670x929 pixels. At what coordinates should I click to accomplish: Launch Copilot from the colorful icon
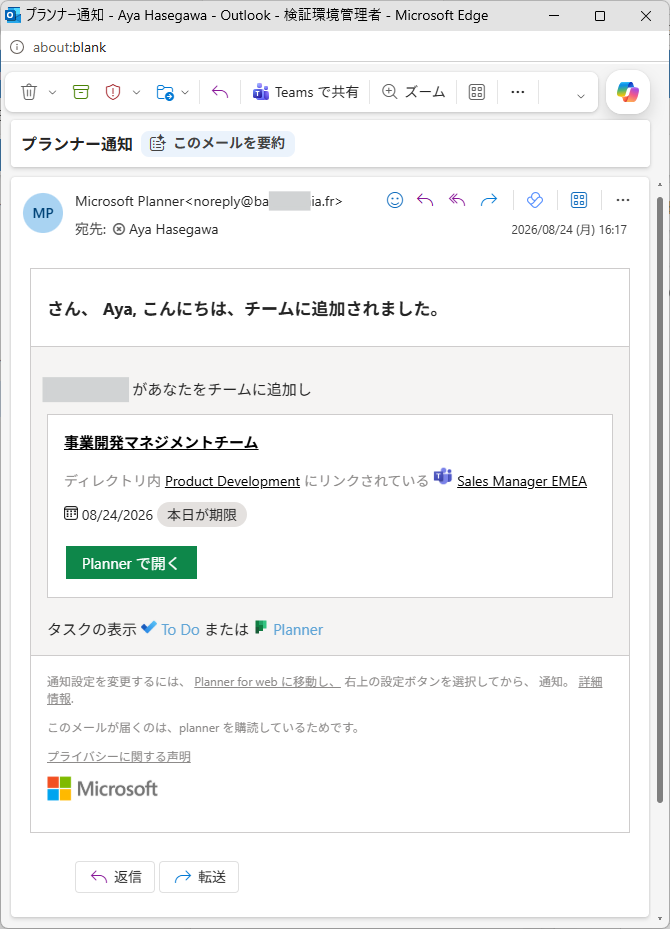pyautogui.click(x=627, y=92)
